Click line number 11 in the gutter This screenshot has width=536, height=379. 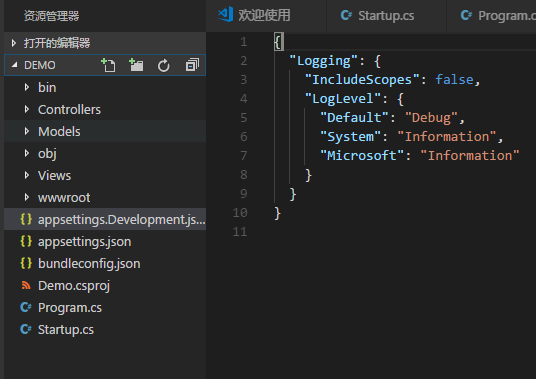[x=240, y=232]
